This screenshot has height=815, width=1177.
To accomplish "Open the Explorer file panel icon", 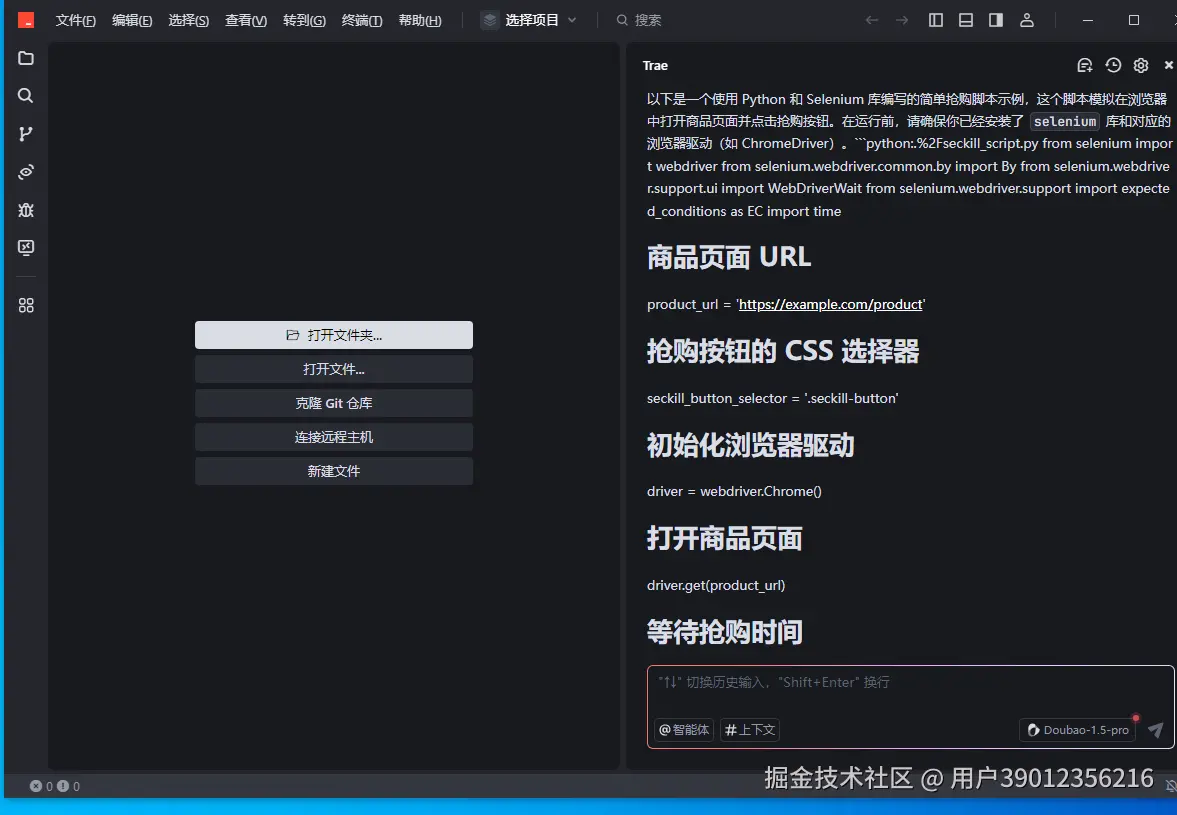I will [x=26, y=59].
